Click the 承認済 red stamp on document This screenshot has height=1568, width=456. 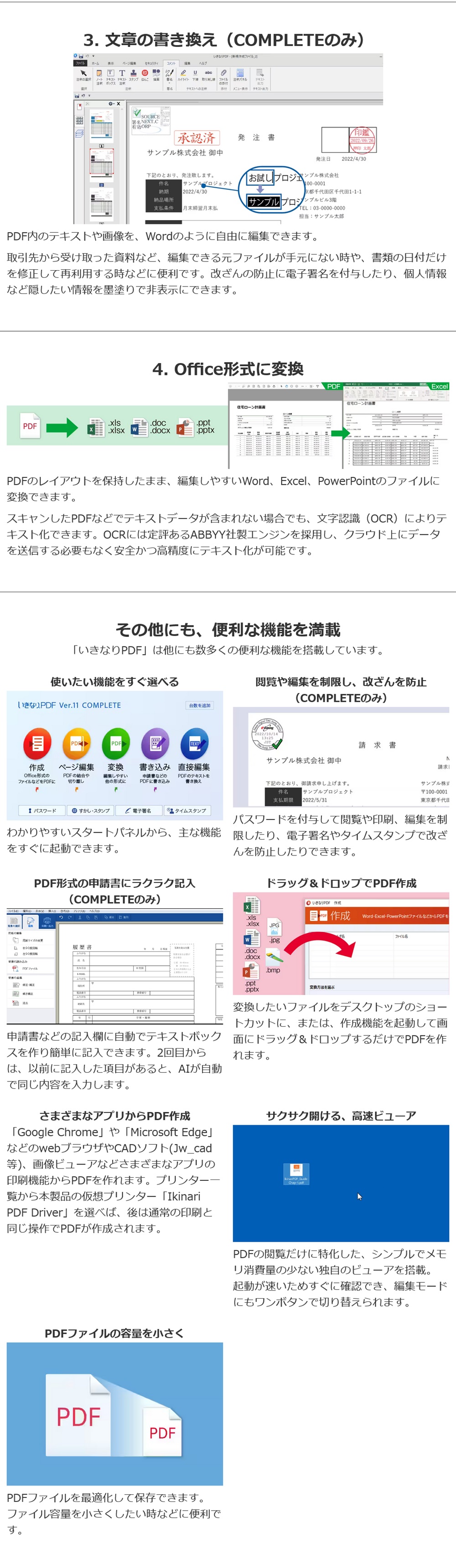click(x=196, y=138)
